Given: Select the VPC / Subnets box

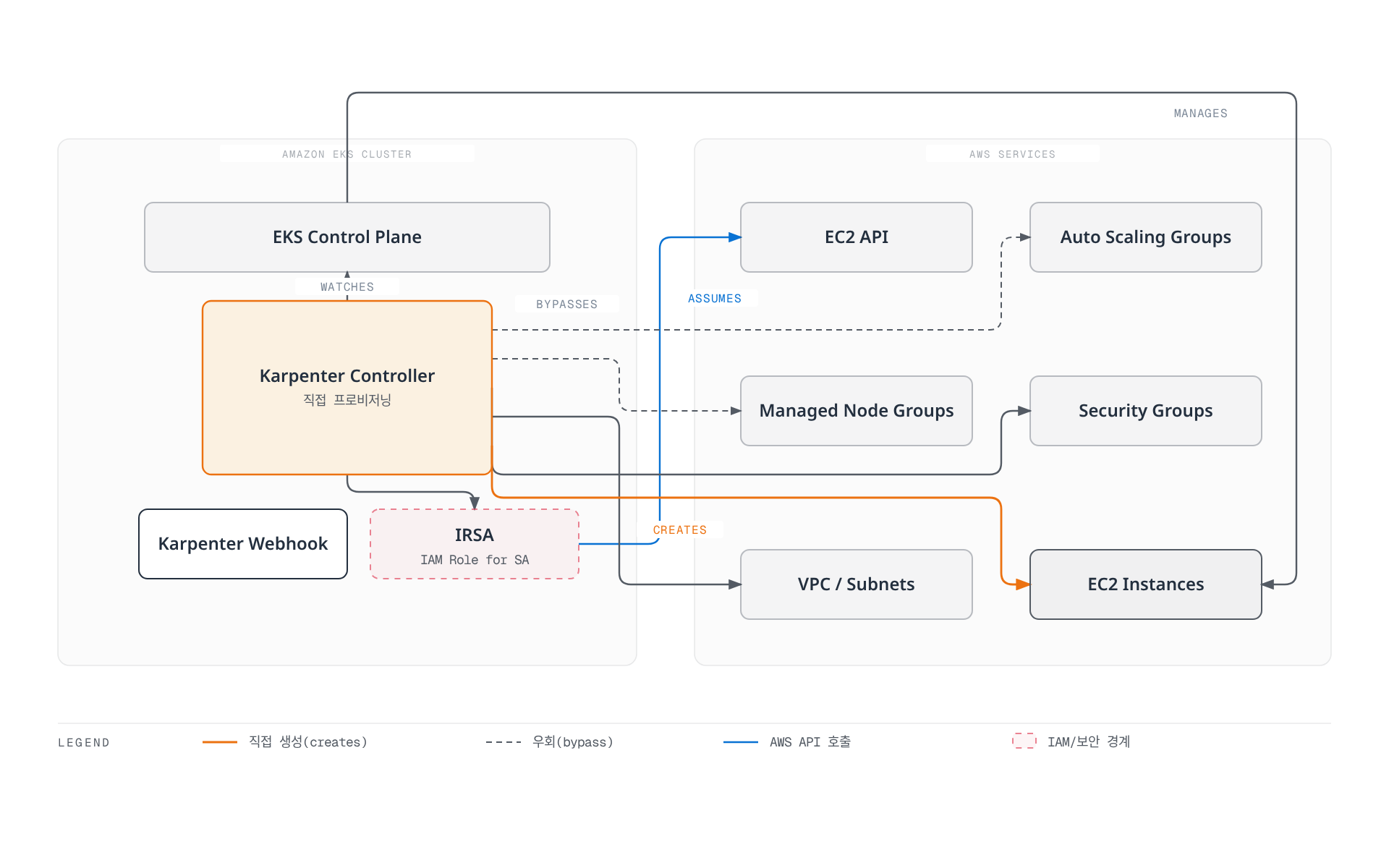Looking at the screenshot, I should tap(857, 584).
